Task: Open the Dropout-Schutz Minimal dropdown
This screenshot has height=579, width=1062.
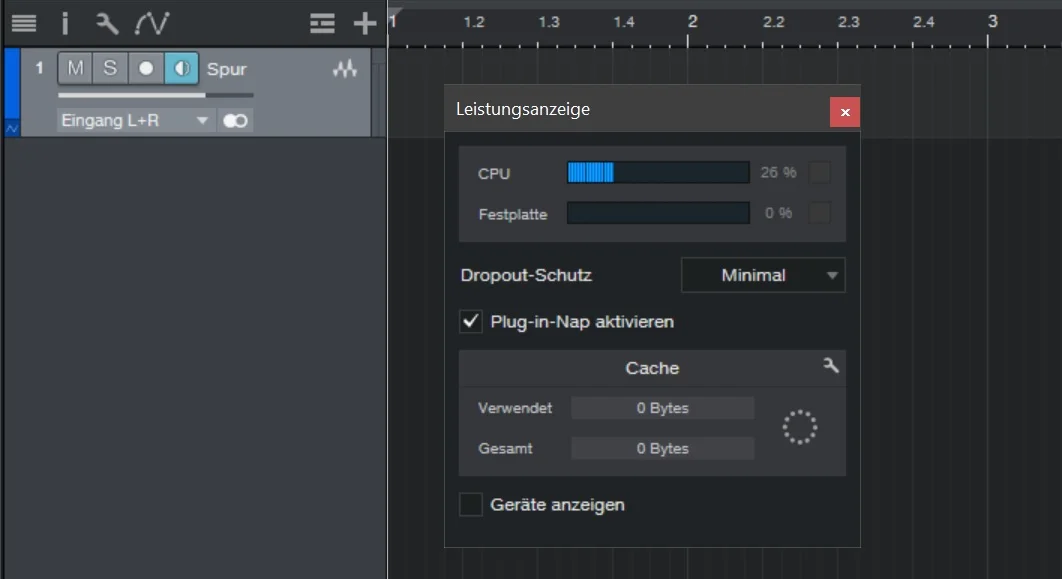Action: click(x=763, y=275)
